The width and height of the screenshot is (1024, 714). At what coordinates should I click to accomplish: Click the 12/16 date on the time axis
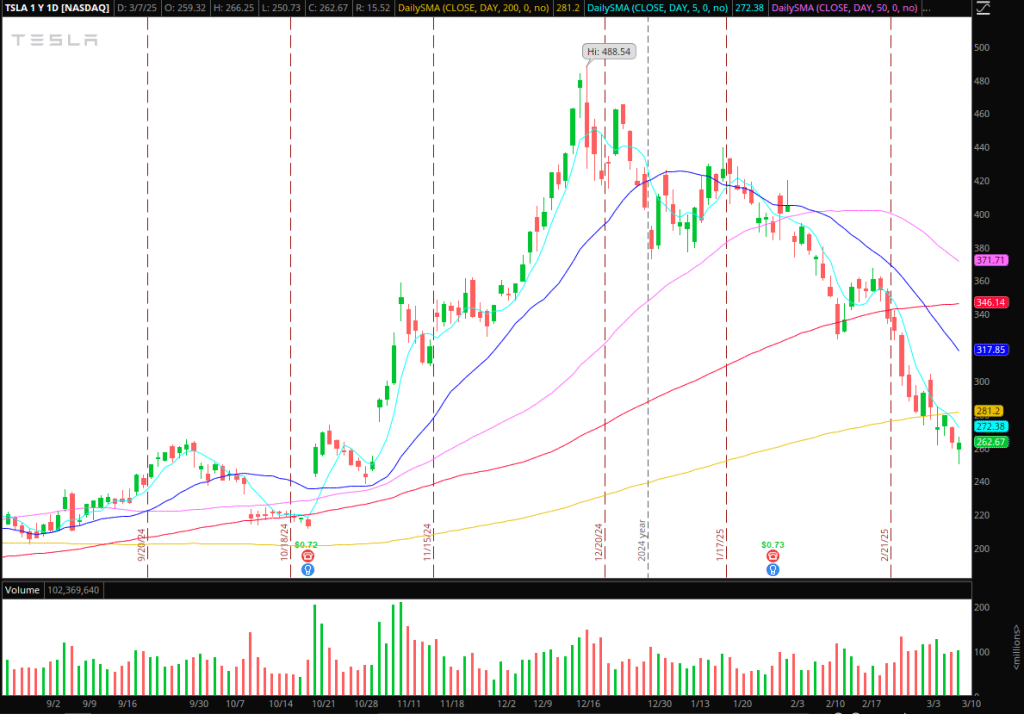pos(588,704)
